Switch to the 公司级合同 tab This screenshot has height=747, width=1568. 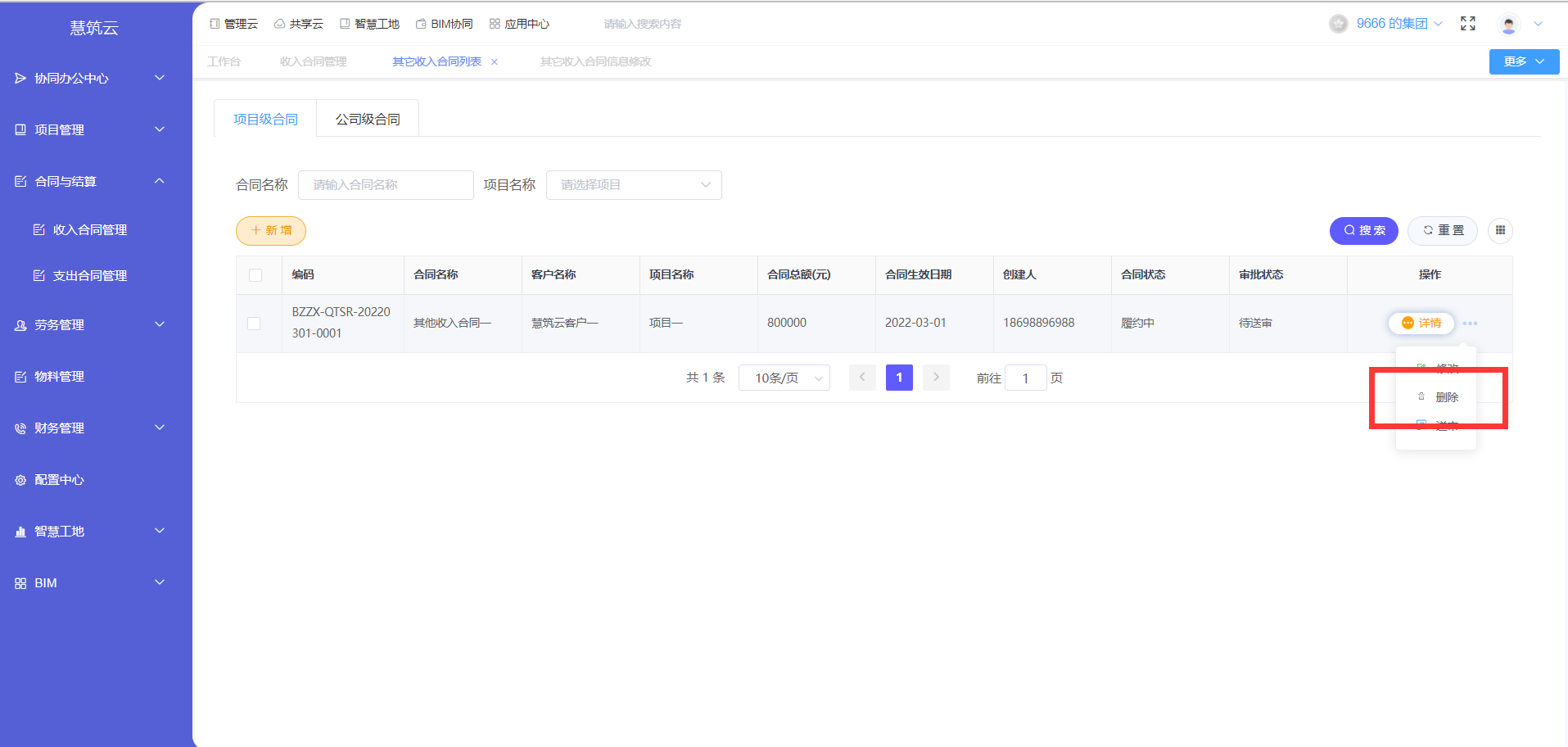368,120
